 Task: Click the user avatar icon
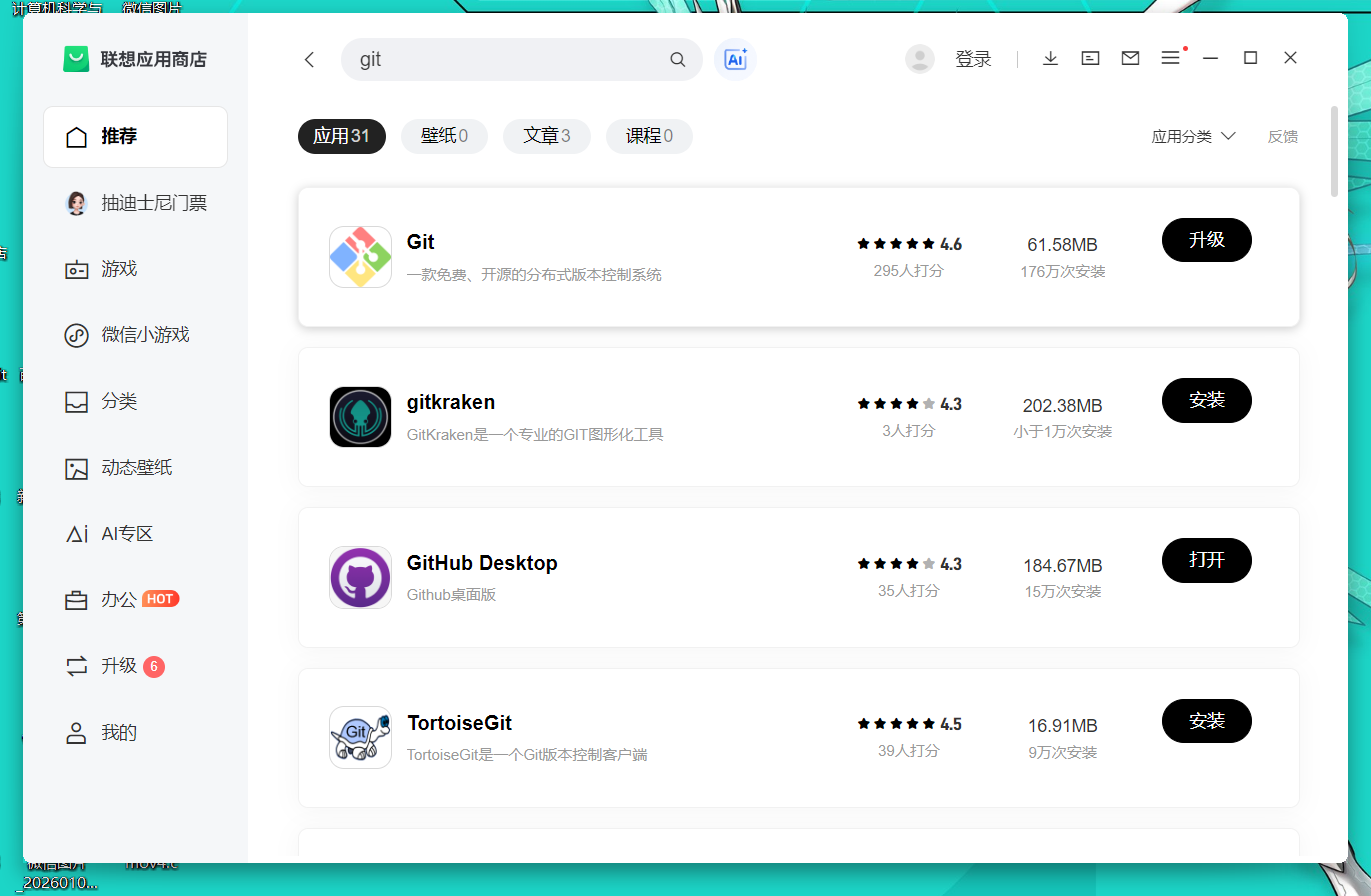(x=920, y=59)
